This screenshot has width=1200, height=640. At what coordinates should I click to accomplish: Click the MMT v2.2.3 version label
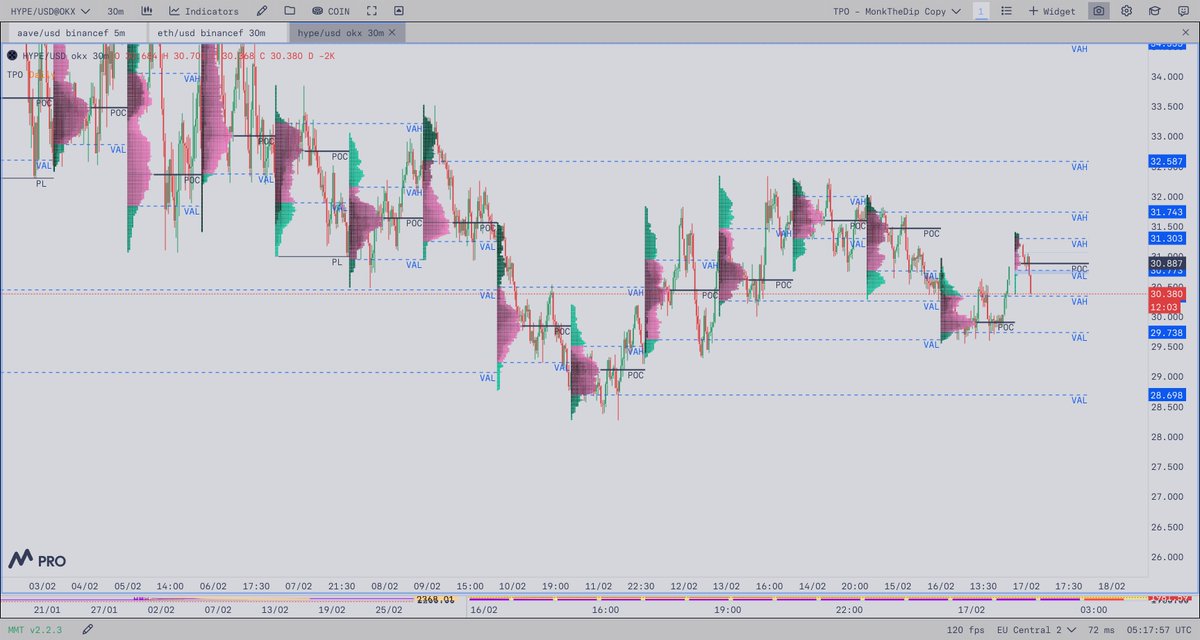(x=35, y=630)
